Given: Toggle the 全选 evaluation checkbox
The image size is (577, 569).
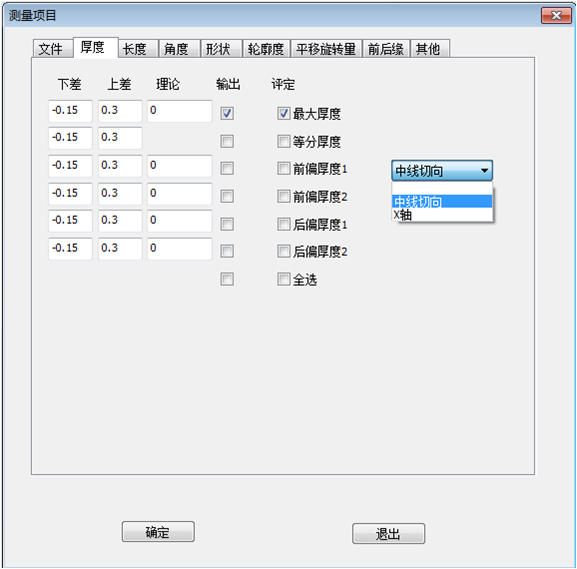Looking at the screenshot, I should pyautogui.click(x=283, y=279).
